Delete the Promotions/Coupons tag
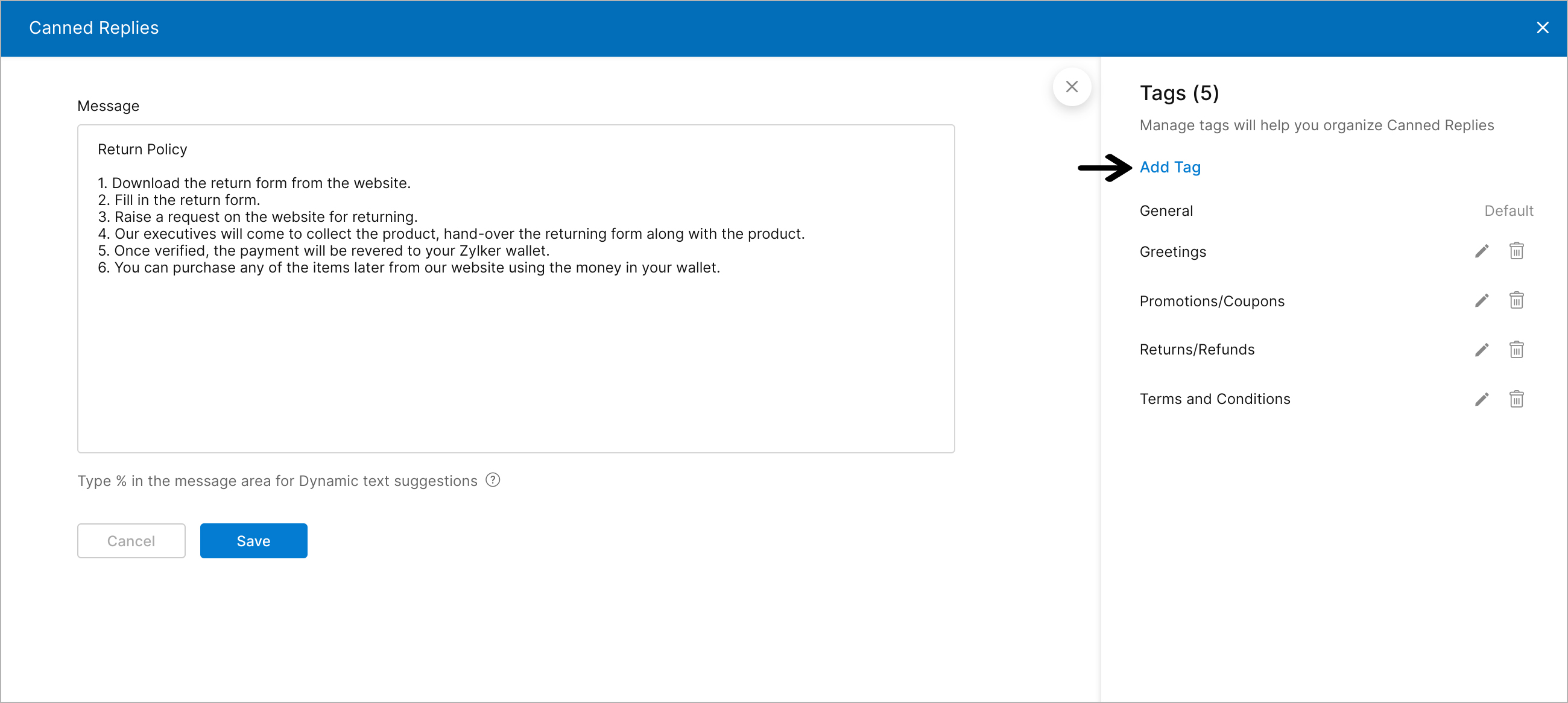This screenshot has width=1568, height=703. tap(1516, 300)
